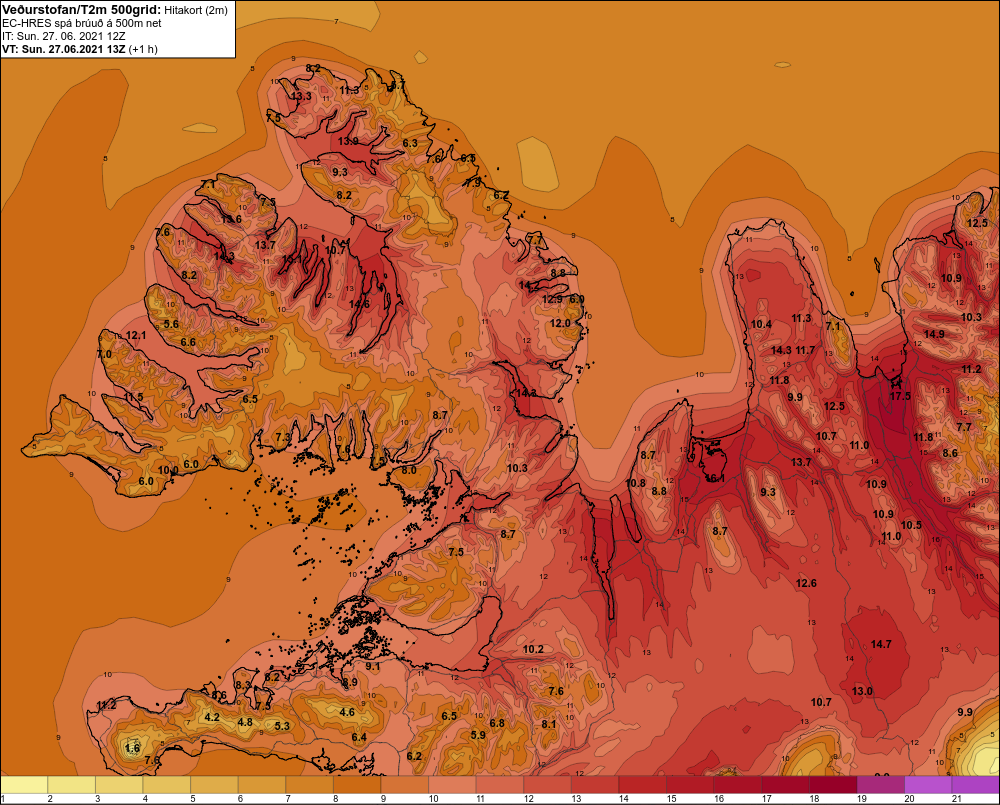Click the 17.5 temperature reading
This screenshot has width=1000, height=805.
click(900, 396)
